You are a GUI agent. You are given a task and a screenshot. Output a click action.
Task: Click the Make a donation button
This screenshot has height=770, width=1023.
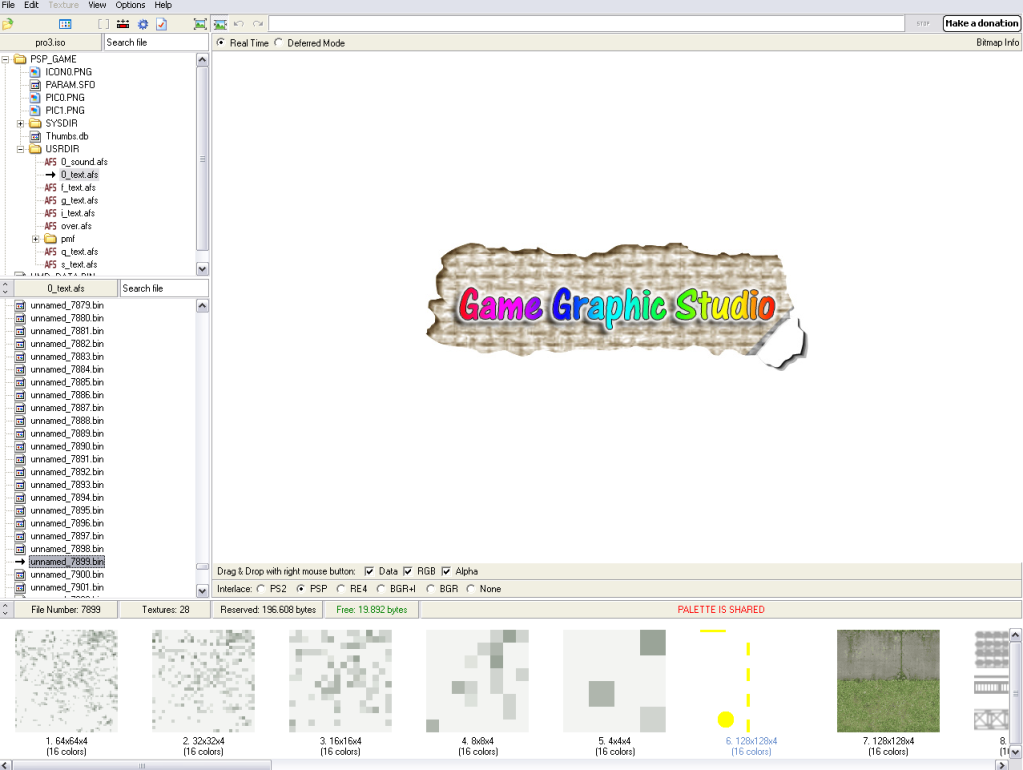click(x=981, y=23)
